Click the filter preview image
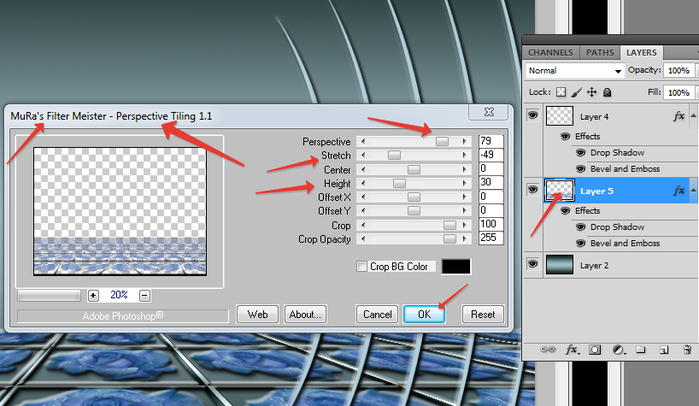 tap(120, 211)
